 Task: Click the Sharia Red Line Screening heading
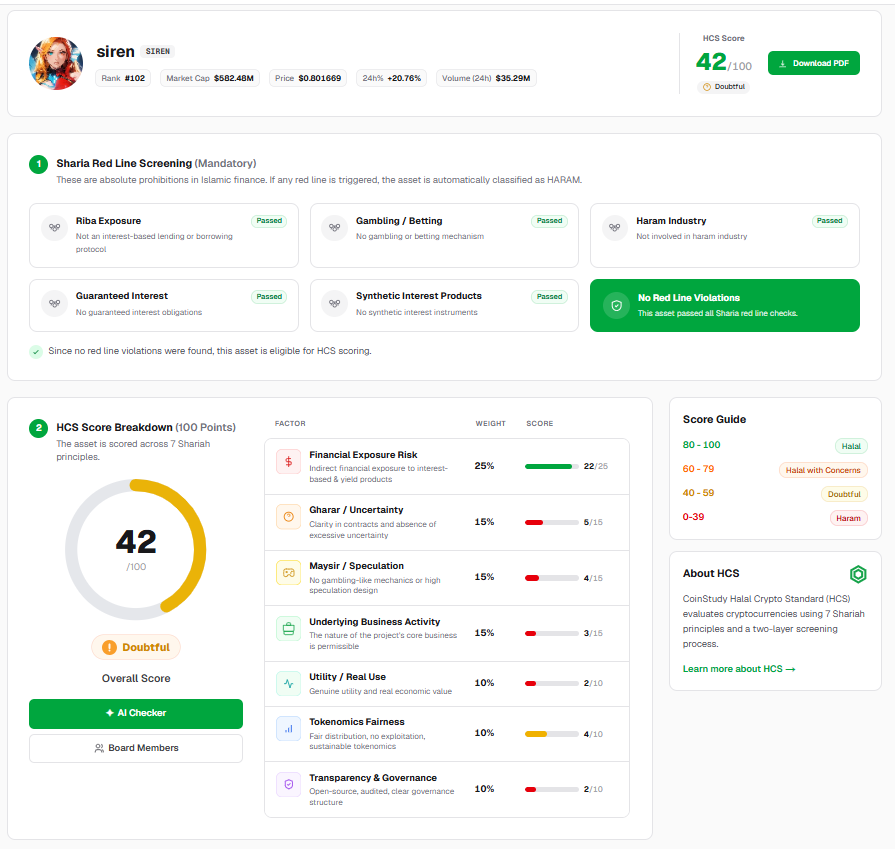point(156,164)
